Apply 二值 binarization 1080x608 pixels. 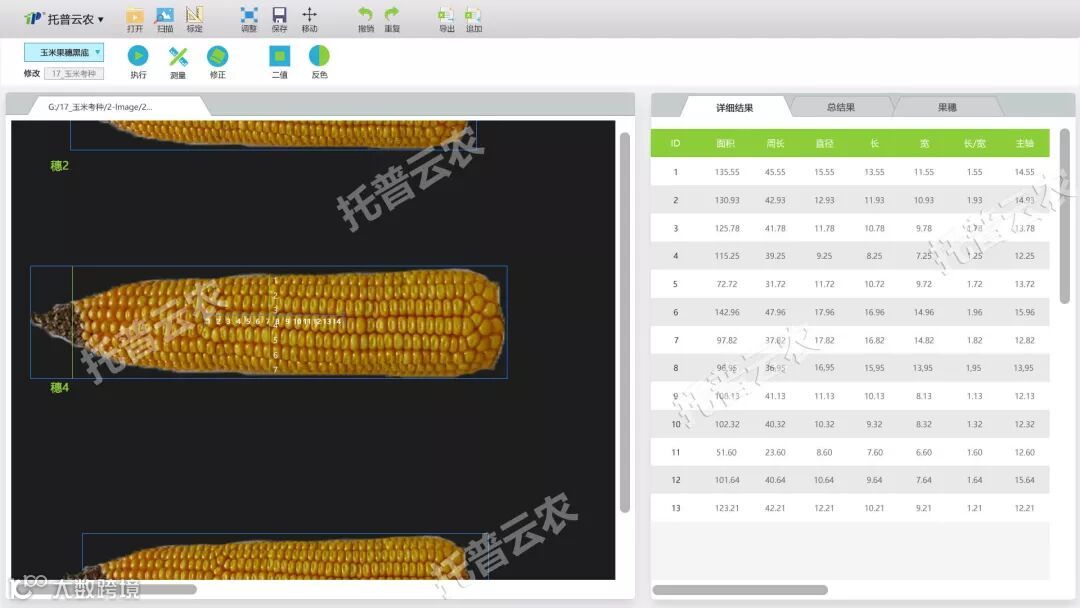point(279,61)
